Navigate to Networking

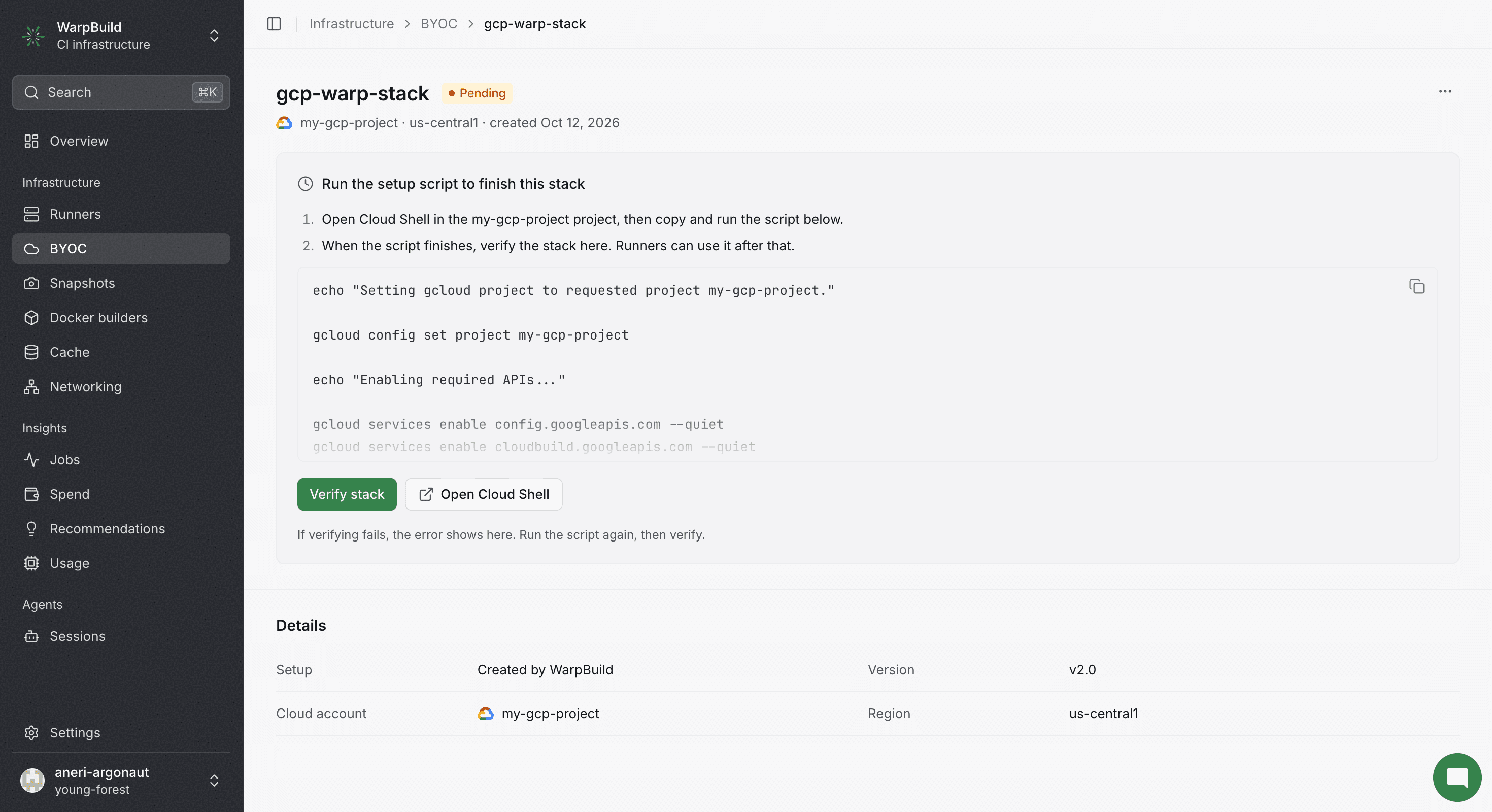[x=121, y=386]
